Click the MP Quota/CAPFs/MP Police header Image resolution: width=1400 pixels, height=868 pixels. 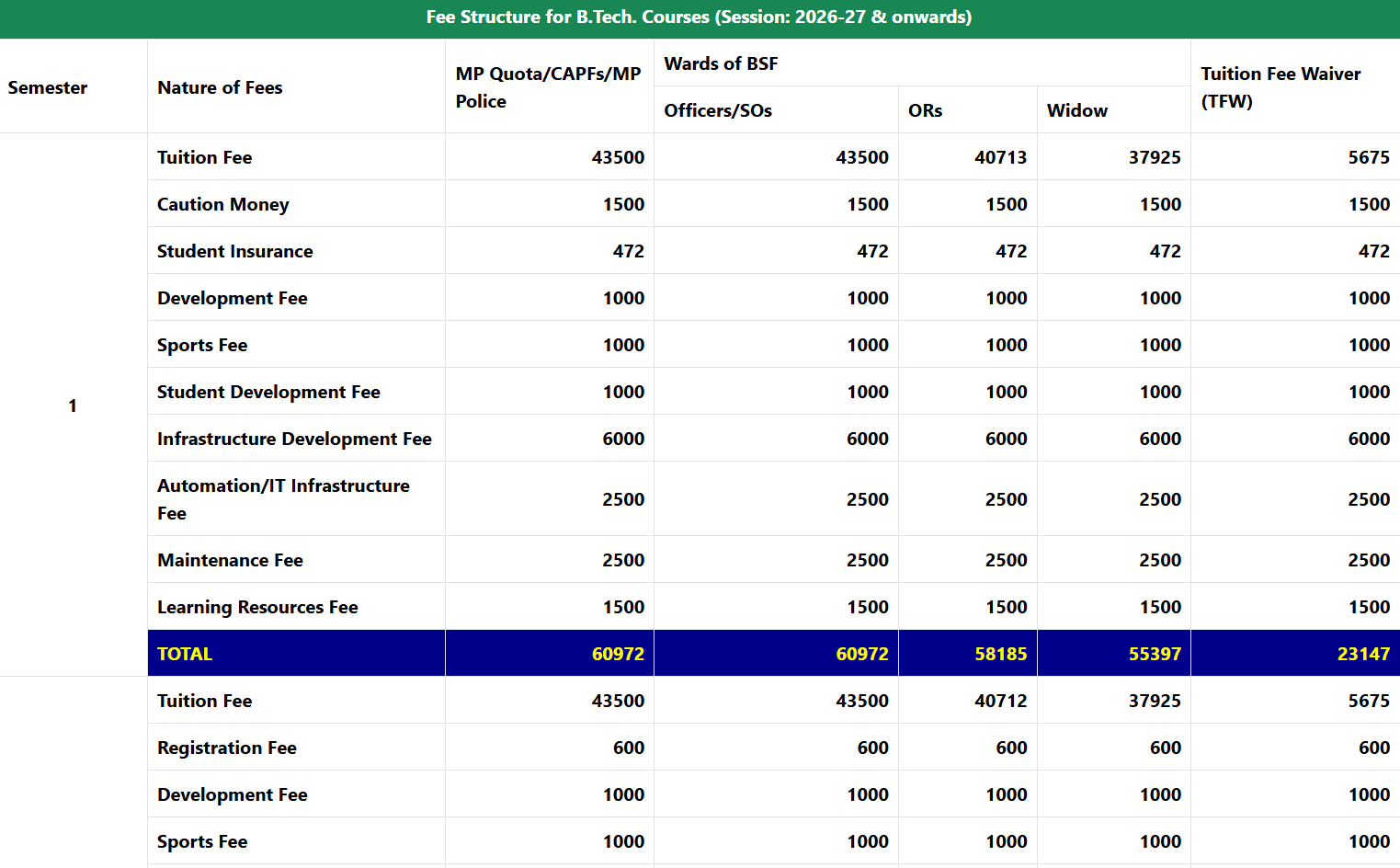(x=548, y=87)
